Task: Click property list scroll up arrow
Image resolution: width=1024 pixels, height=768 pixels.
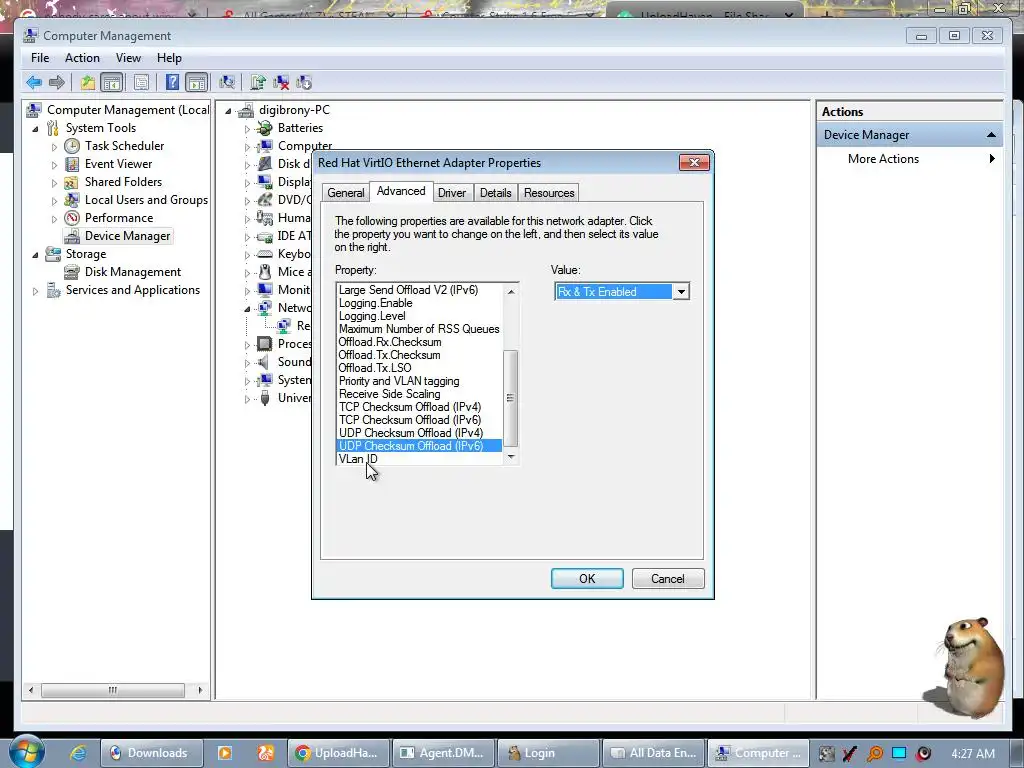Action: pos(511,291)
